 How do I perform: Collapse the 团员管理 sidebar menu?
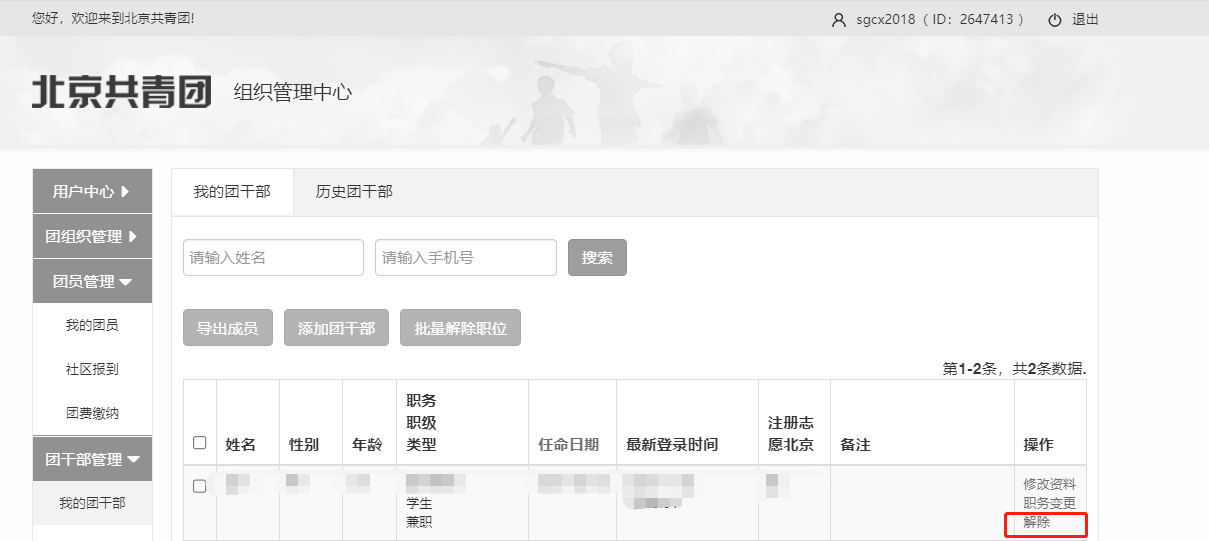click(x=92, y=282)
